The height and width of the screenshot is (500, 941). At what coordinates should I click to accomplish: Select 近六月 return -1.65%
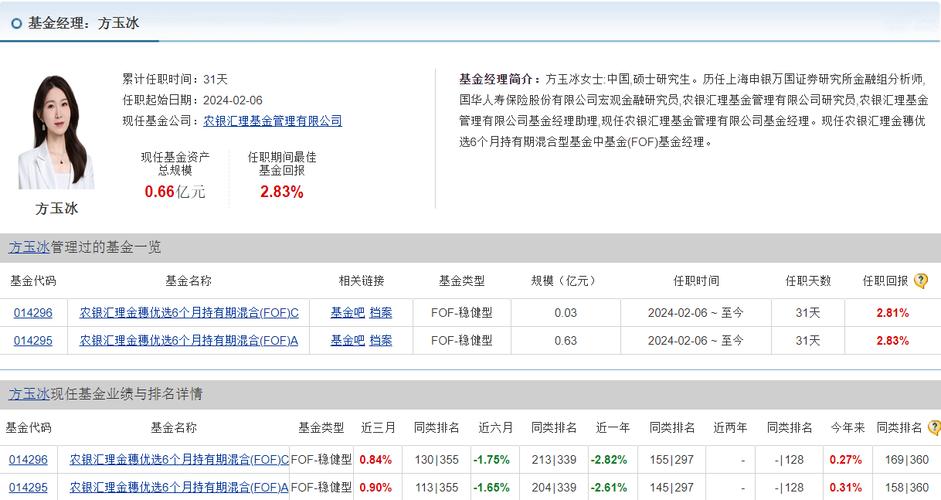click(492, 487)
